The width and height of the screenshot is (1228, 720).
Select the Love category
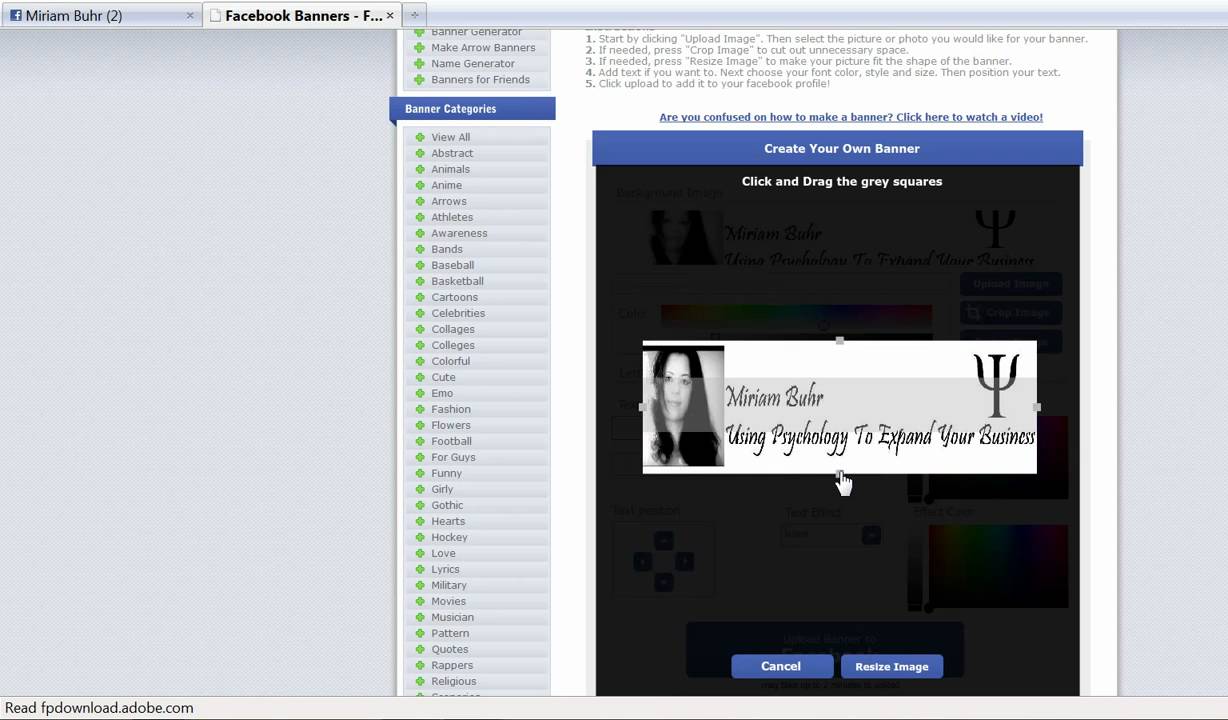pyautogui.click(x=444, y=553)
